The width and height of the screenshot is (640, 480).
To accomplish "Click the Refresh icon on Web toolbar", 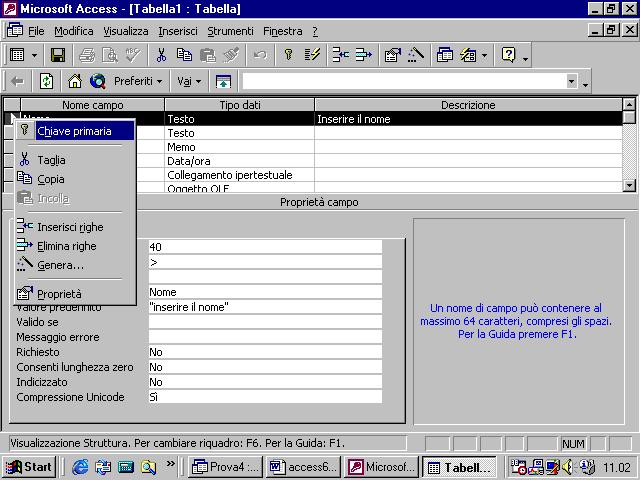I will [x=46, y=82].
